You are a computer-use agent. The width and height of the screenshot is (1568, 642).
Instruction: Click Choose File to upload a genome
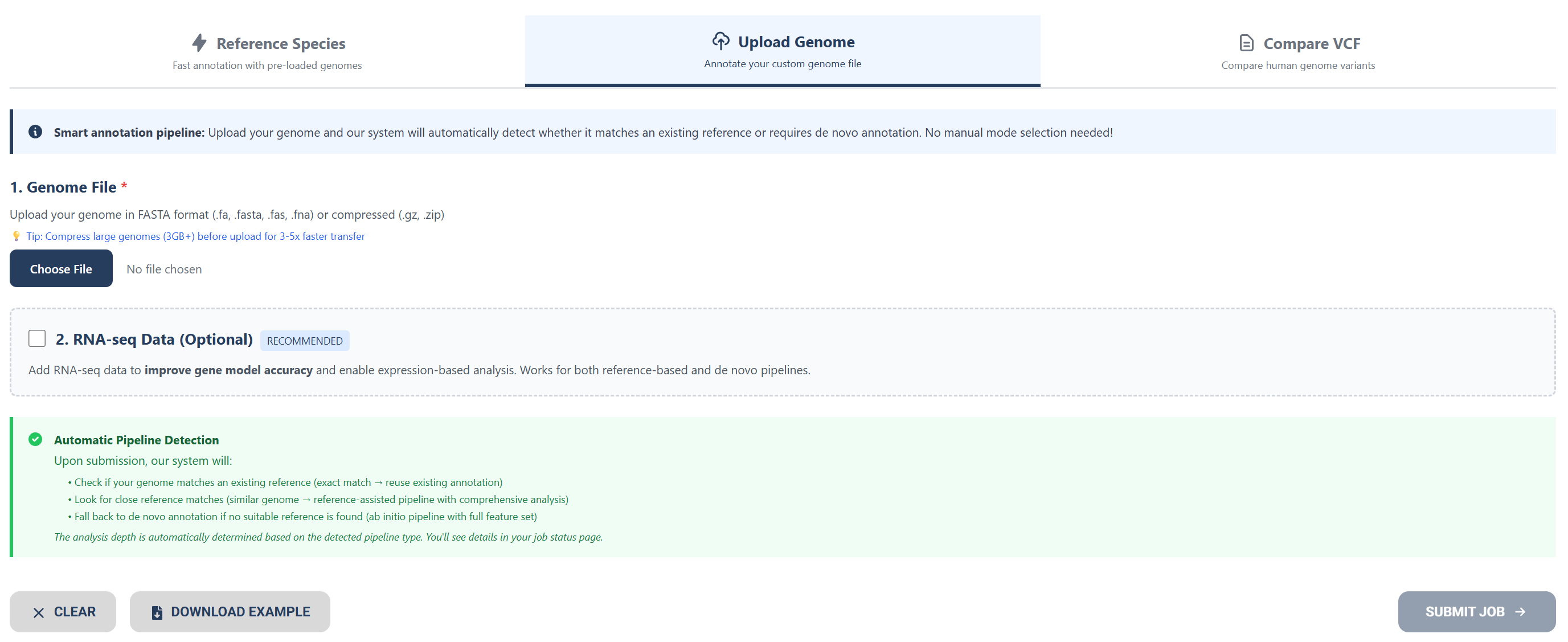[61, 268]
